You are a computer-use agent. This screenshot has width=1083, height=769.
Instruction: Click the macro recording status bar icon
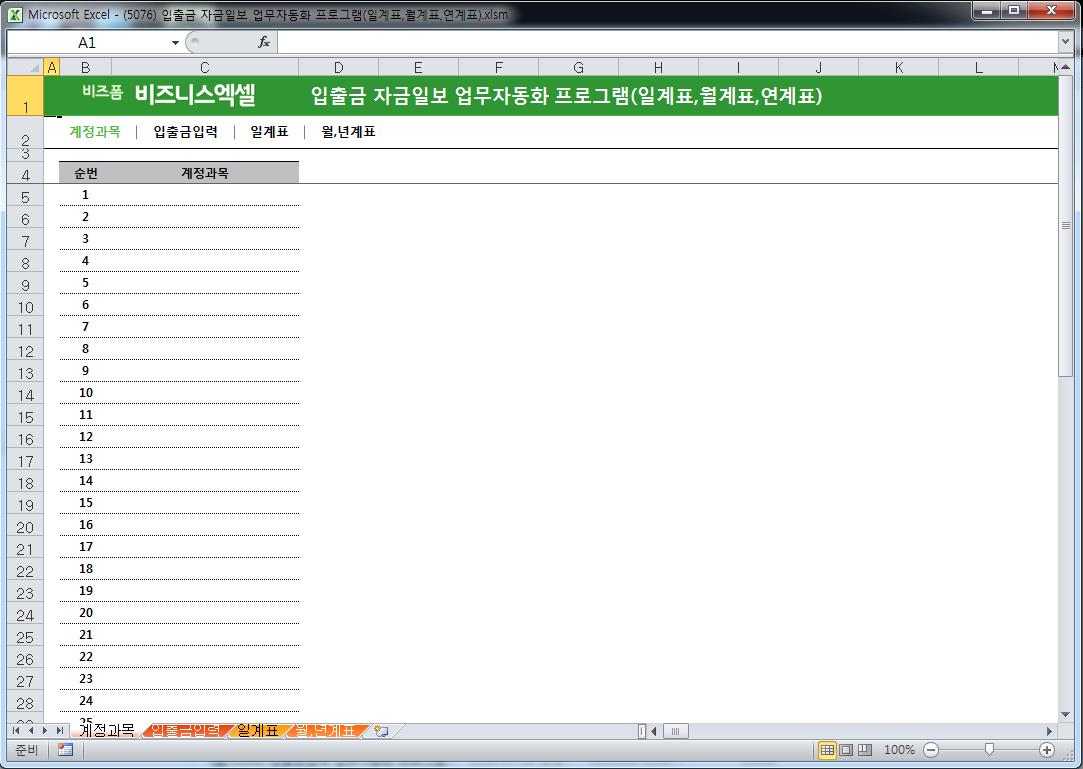pos(65,750)
